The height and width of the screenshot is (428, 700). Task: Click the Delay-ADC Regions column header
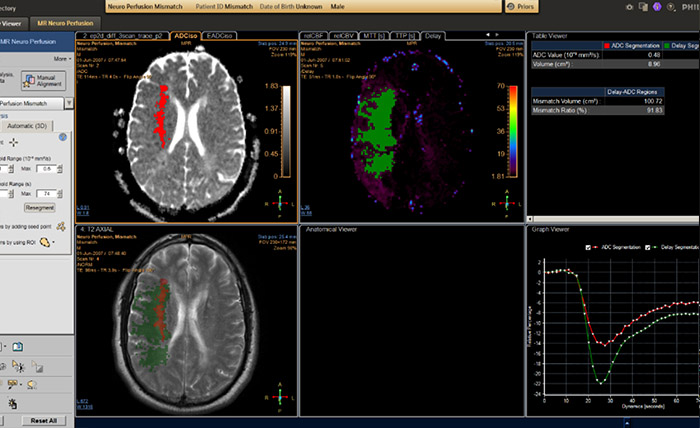point(632,92)
